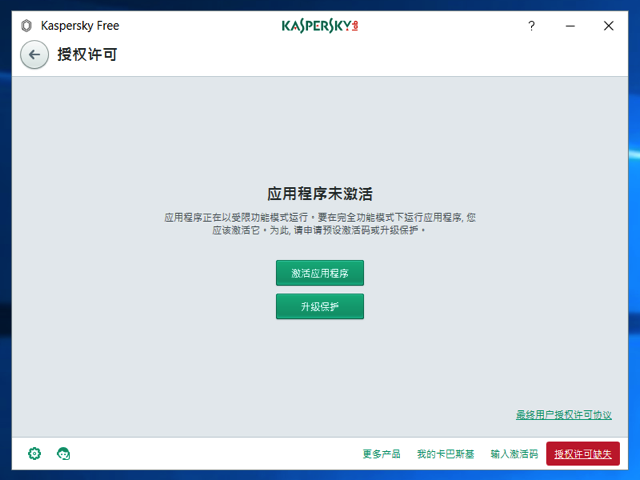Close the Kaspersky Free window
This screenshot has height=480, width=640.
point(609,26)
